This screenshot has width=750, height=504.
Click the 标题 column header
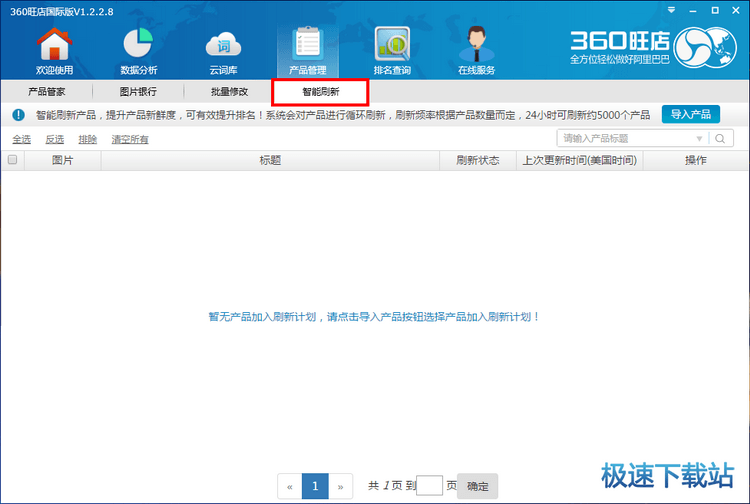pos(270,160)
